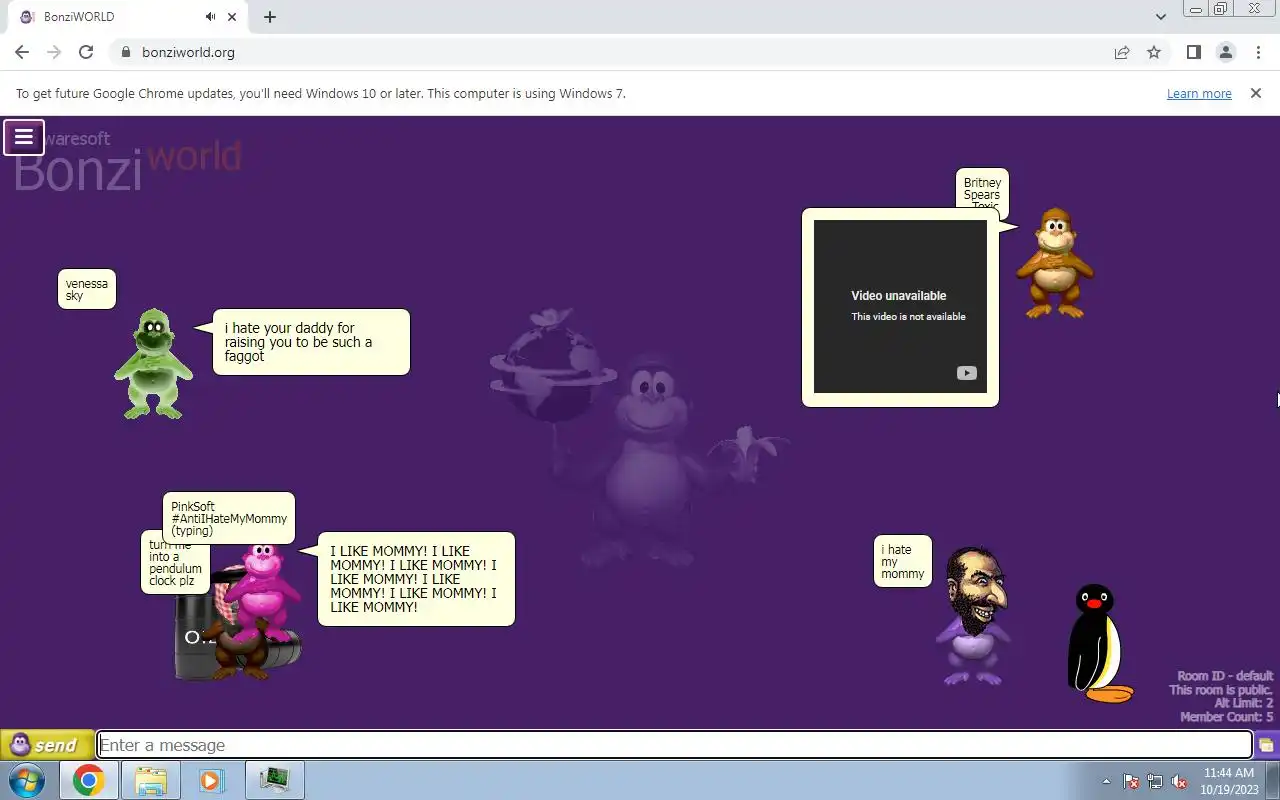
Task: Click the YouTube logo on the unavailable video
Action: (966, 373)
